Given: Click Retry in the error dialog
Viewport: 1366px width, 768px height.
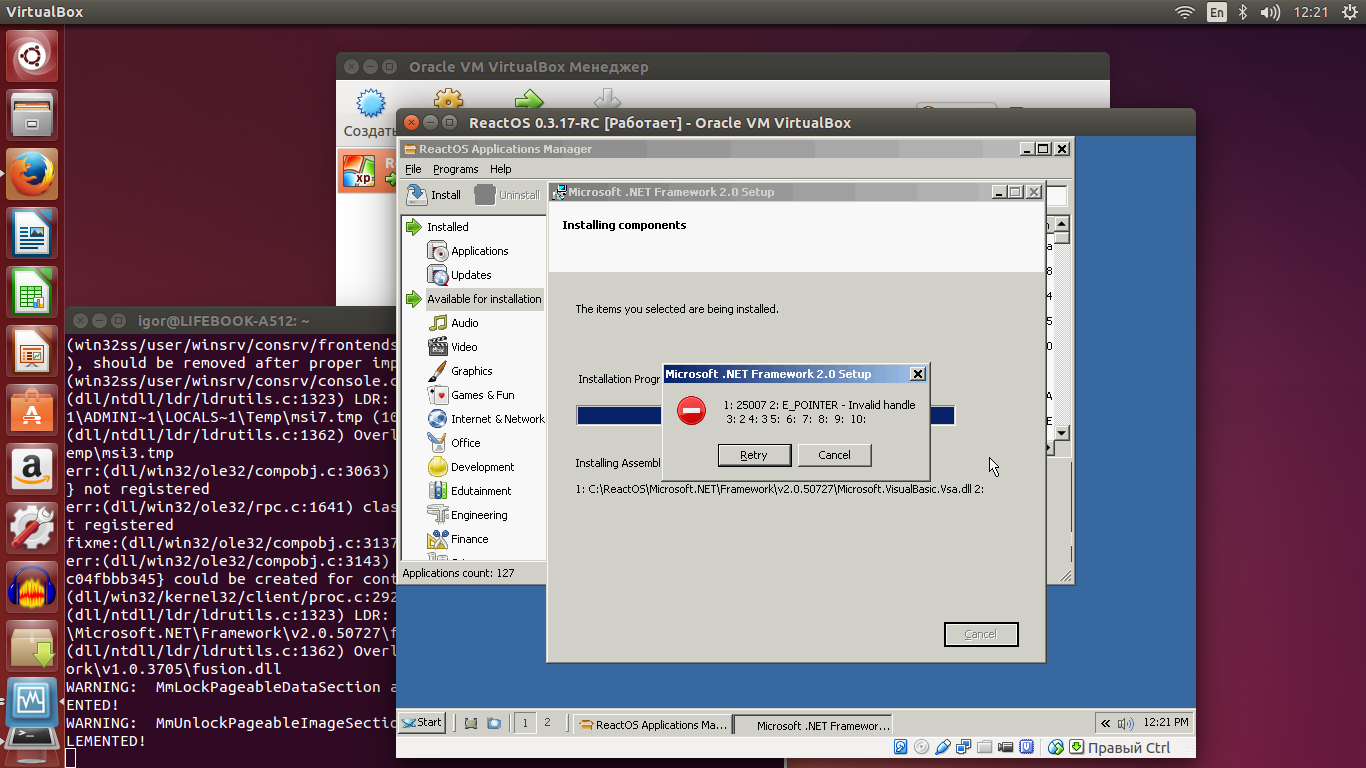Looking at the screenshot, I should click(x=755, y=455).
